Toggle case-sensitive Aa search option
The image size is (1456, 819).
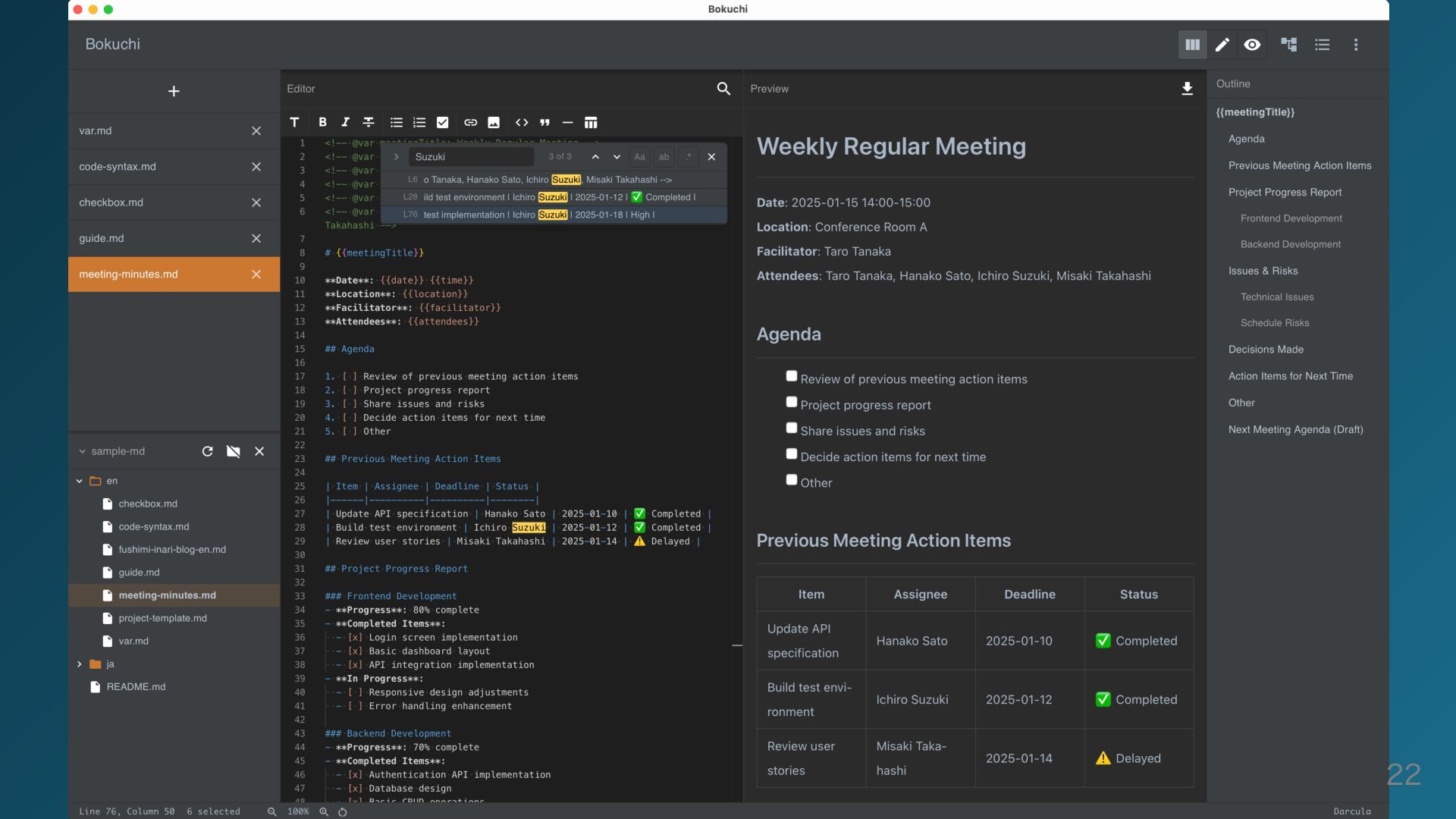tap(639, 157)
